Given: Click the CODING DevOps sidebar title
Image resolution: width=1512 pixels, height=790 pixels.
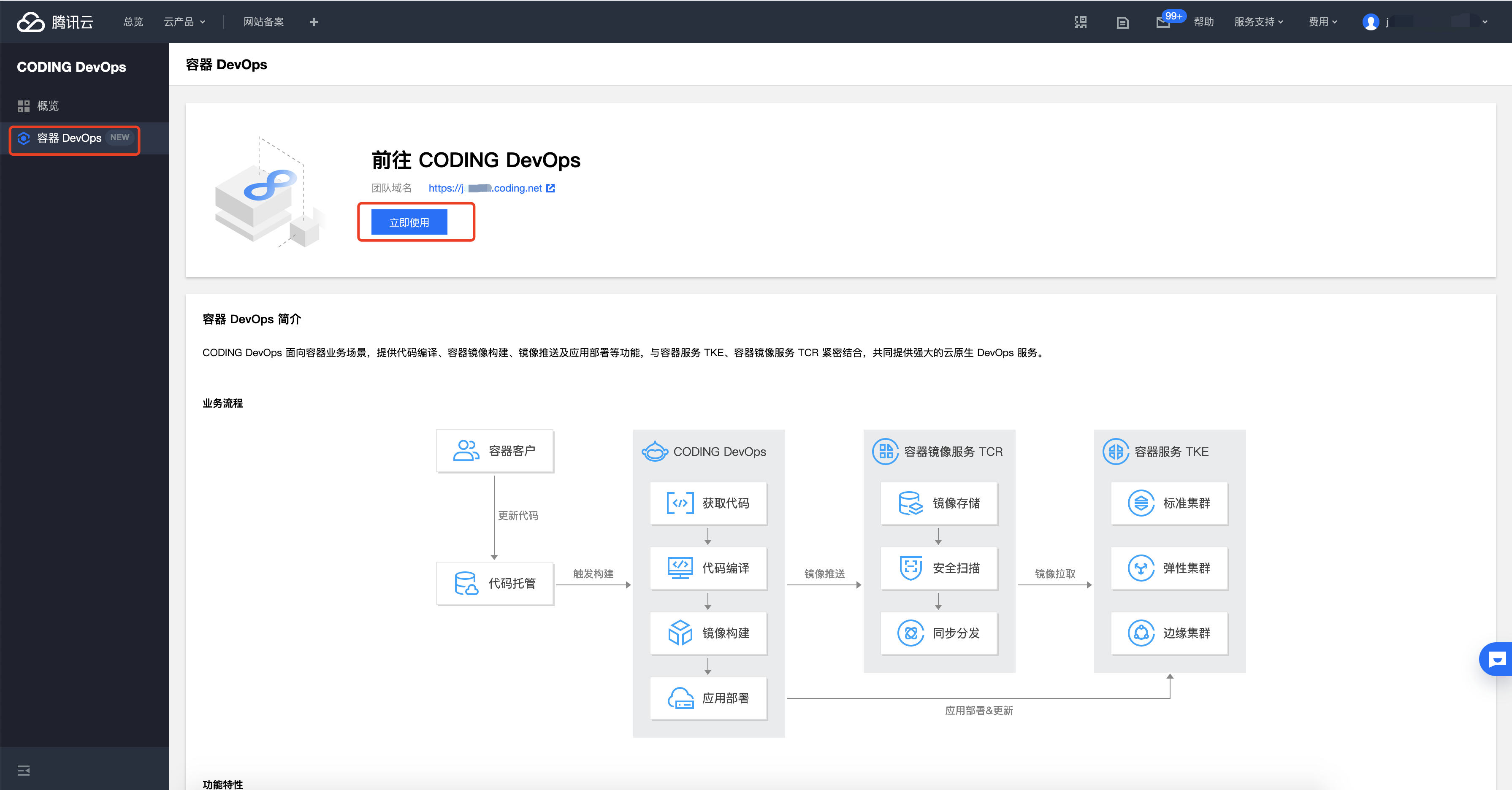Looking at the screenshot, I should (72, 67).
